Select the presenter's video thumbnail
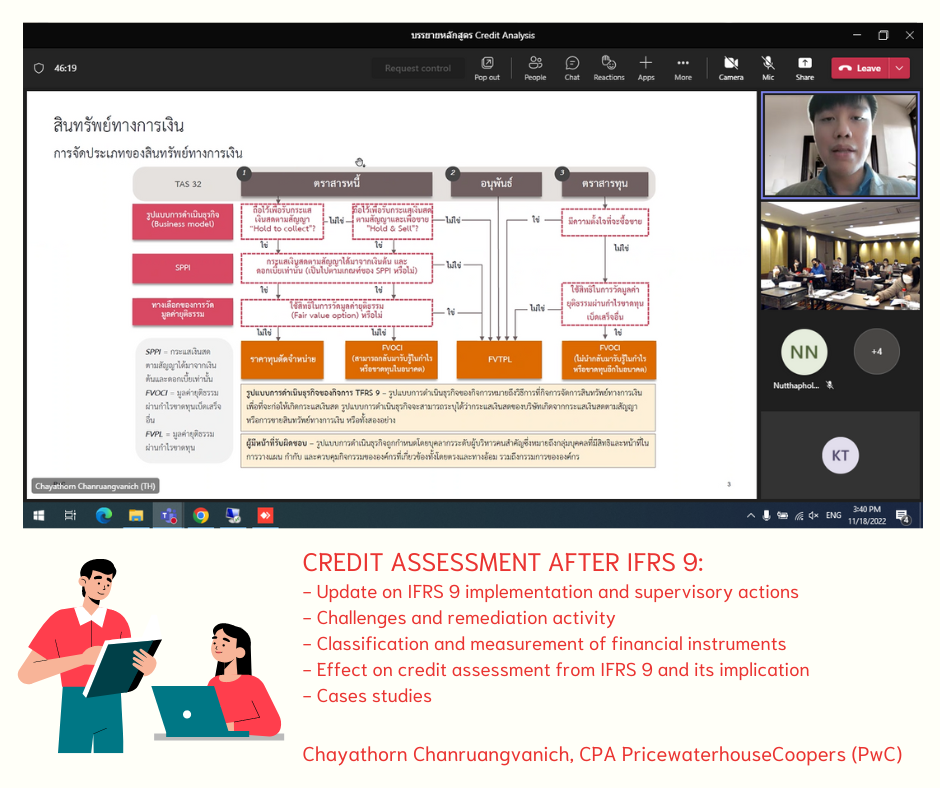940x788 pixels. tap(839, 146)
